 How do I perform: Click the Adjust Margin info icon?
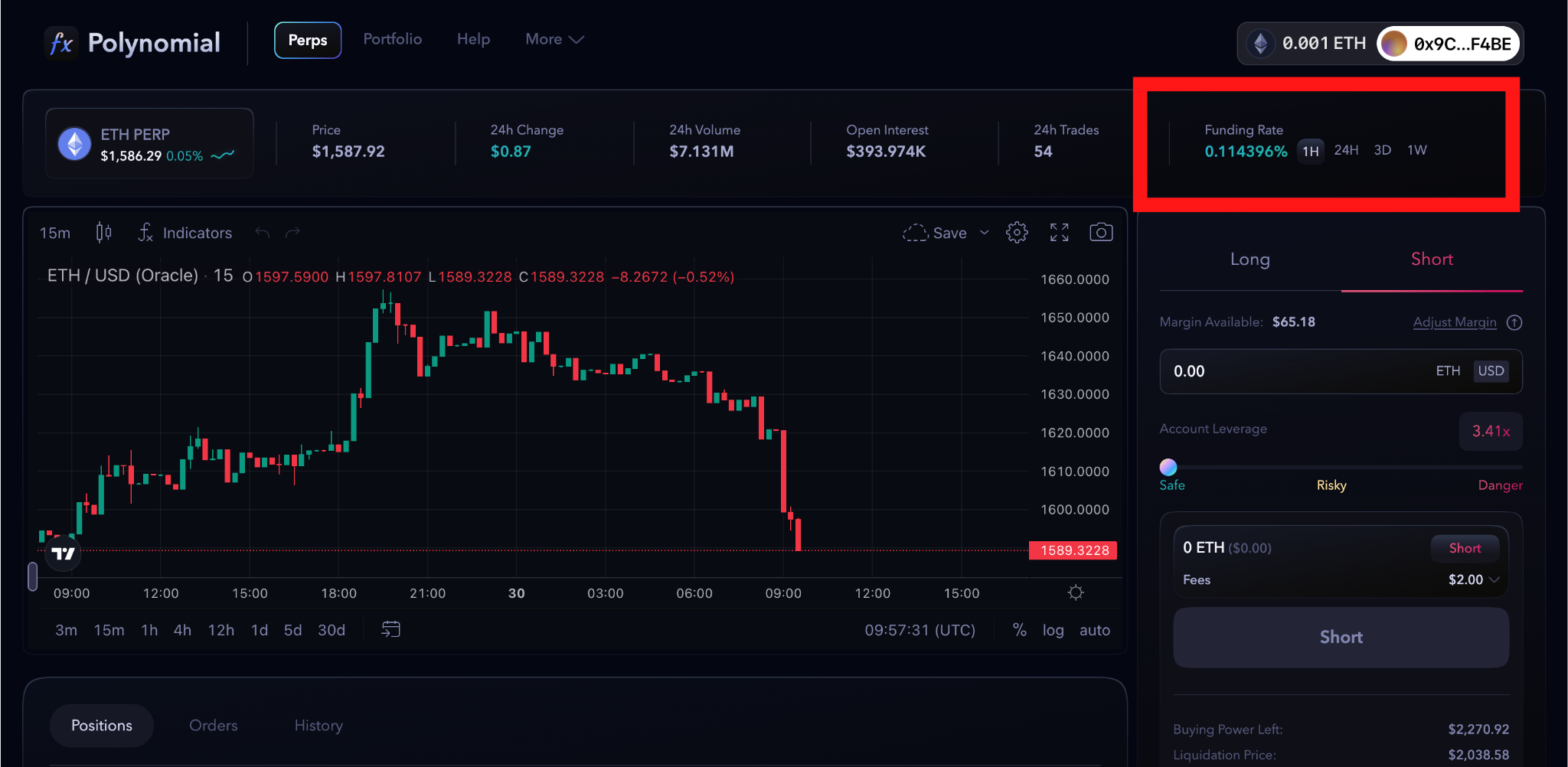(x=1514, y=322)
